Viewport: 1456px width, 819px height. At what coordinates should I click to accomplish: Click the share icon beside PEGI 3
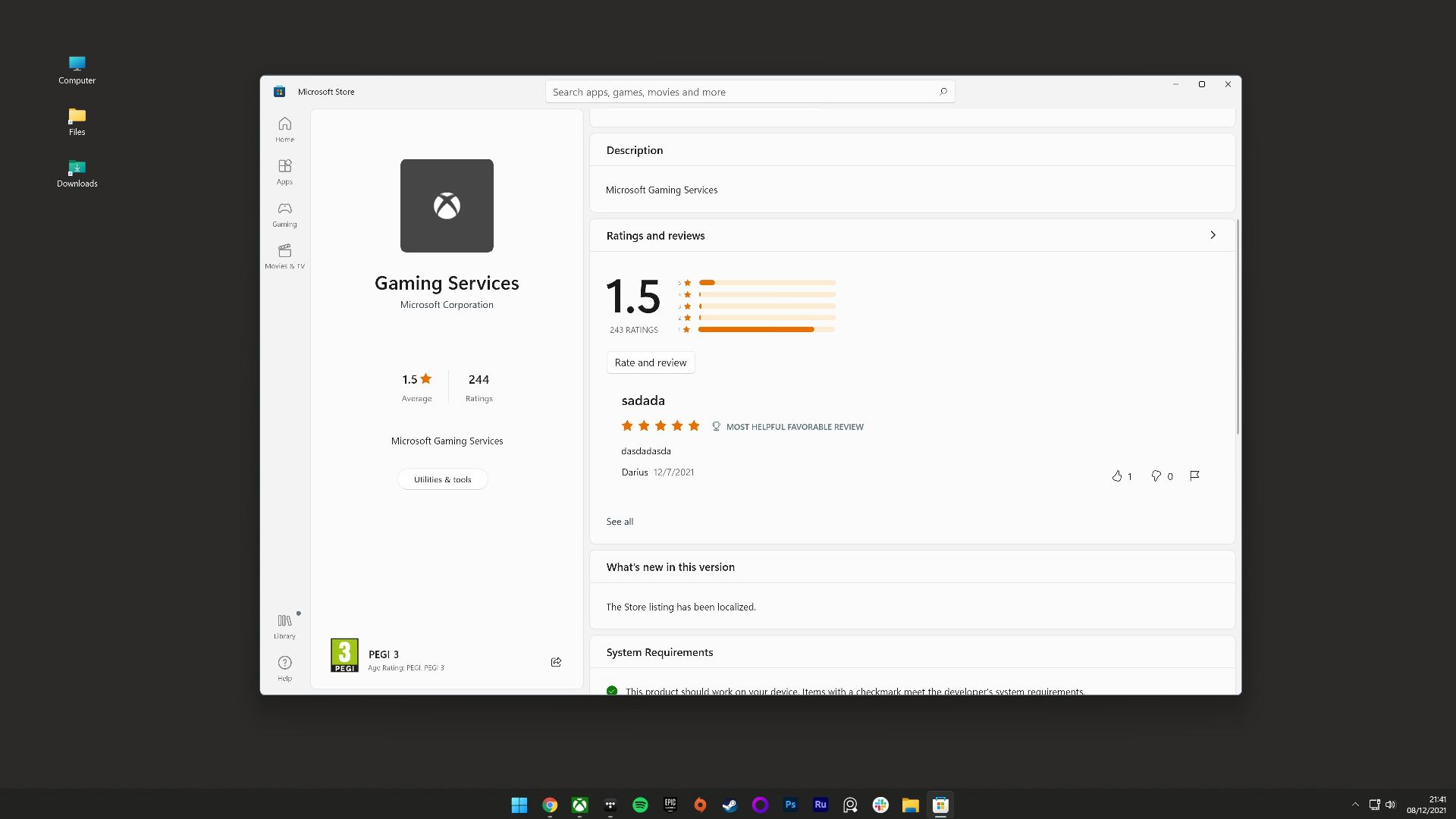click(x=556, y=662)
